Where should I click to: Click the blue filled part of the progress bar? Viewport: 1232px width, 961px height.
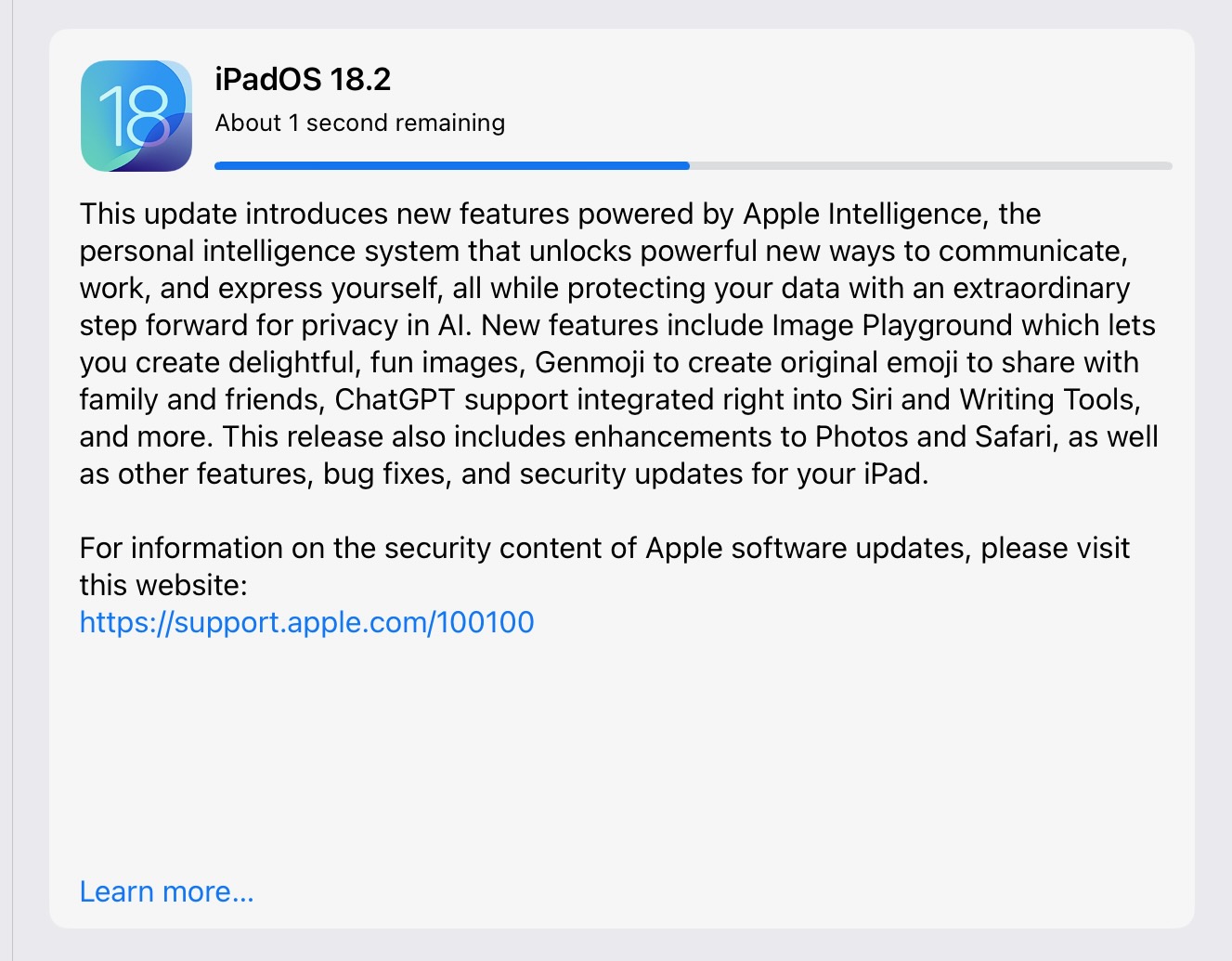point(451,166)
